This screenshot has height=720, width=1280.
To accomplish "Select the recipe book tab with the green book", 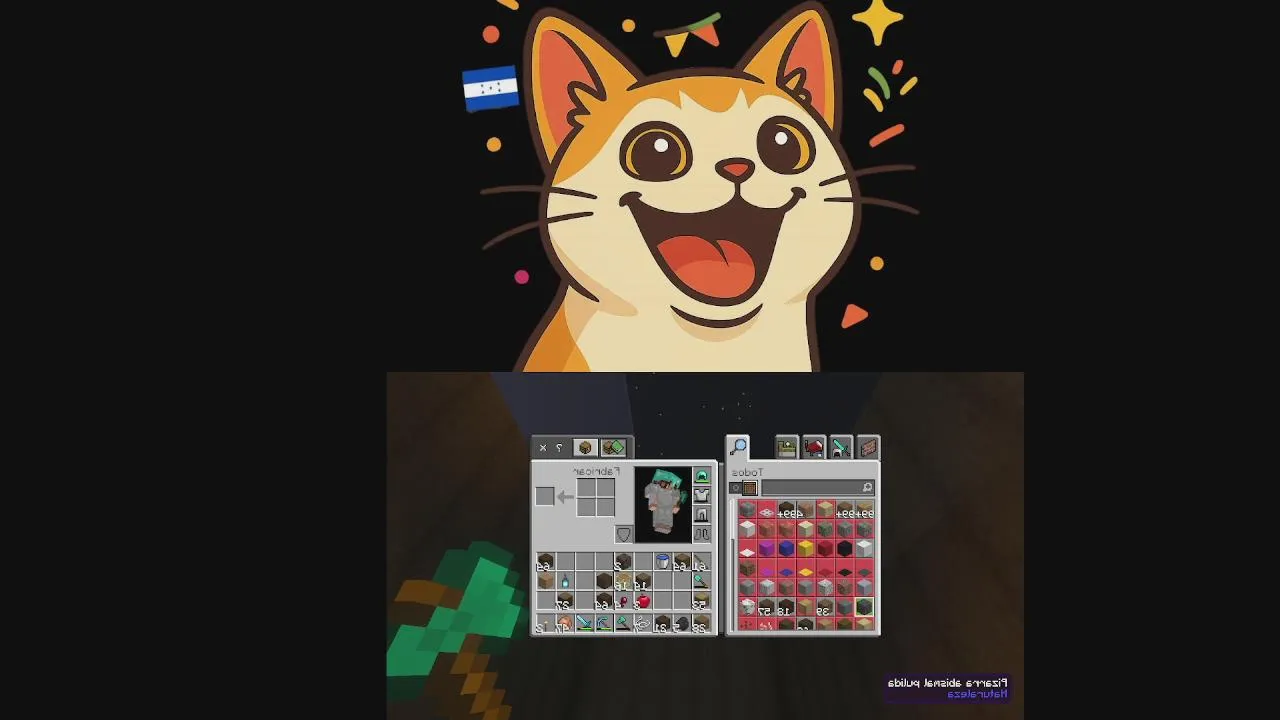I will point(613,447).
